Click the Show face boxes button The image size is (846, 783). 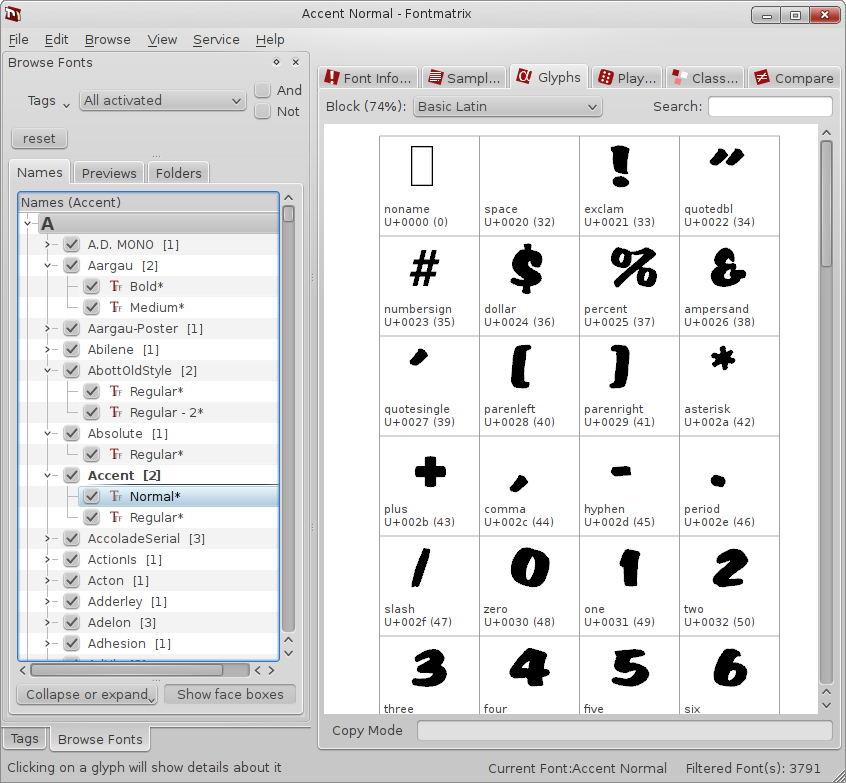tap(230, 695)
